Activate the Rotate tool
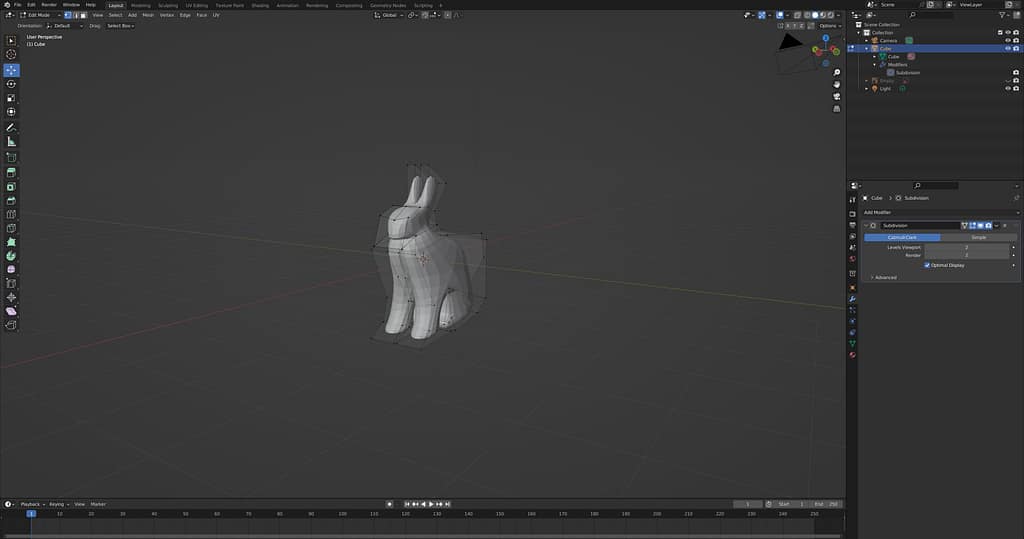The image size is (1024, 539). [12, 84]
